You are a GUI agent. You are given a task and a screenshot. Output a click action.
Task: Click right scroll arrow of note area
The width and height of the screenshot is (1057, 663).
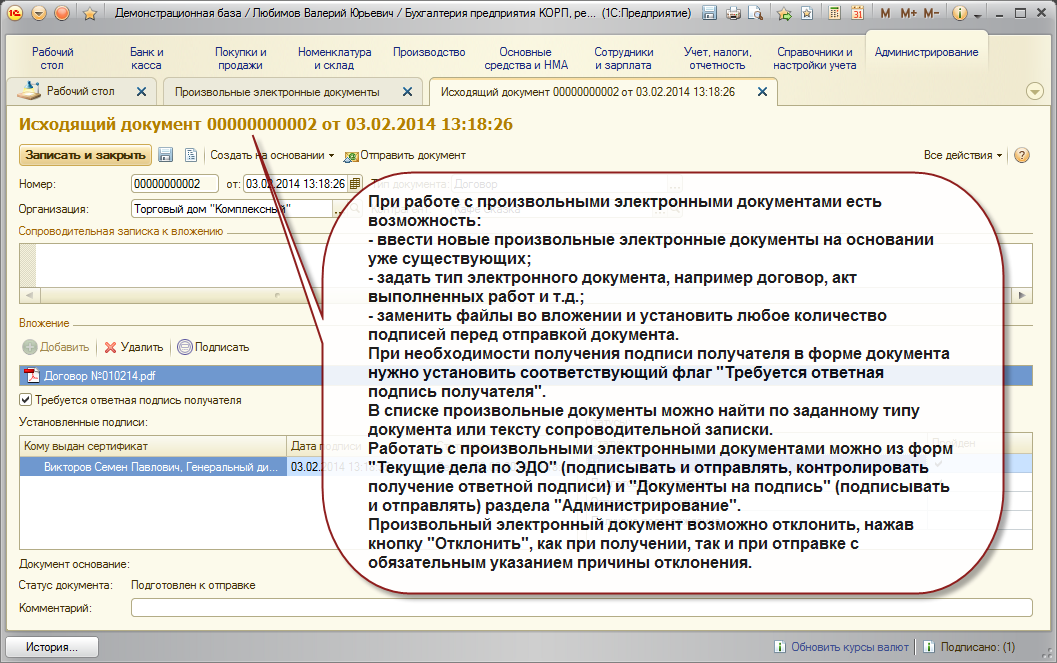tap(1023, 296)
